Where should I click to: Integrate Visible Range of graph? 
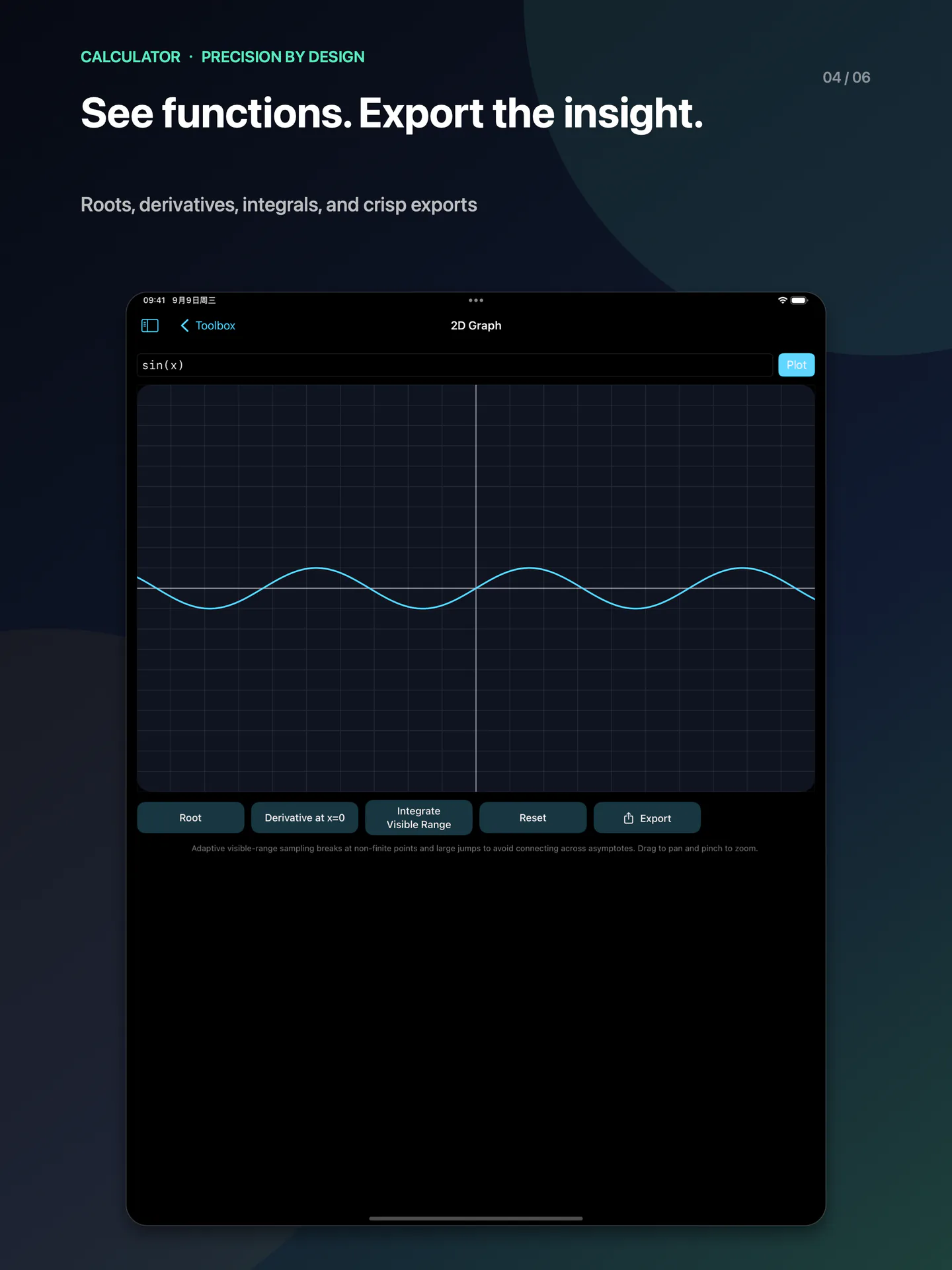point(418,818)
